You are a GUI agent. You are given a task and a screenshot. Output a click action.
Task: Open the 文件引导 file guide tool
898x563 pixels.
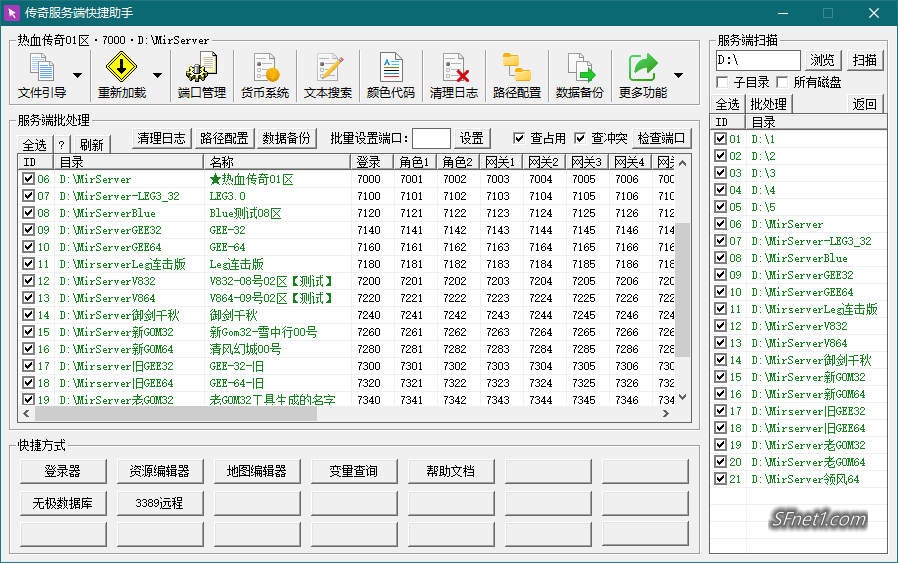pos(42,75)
